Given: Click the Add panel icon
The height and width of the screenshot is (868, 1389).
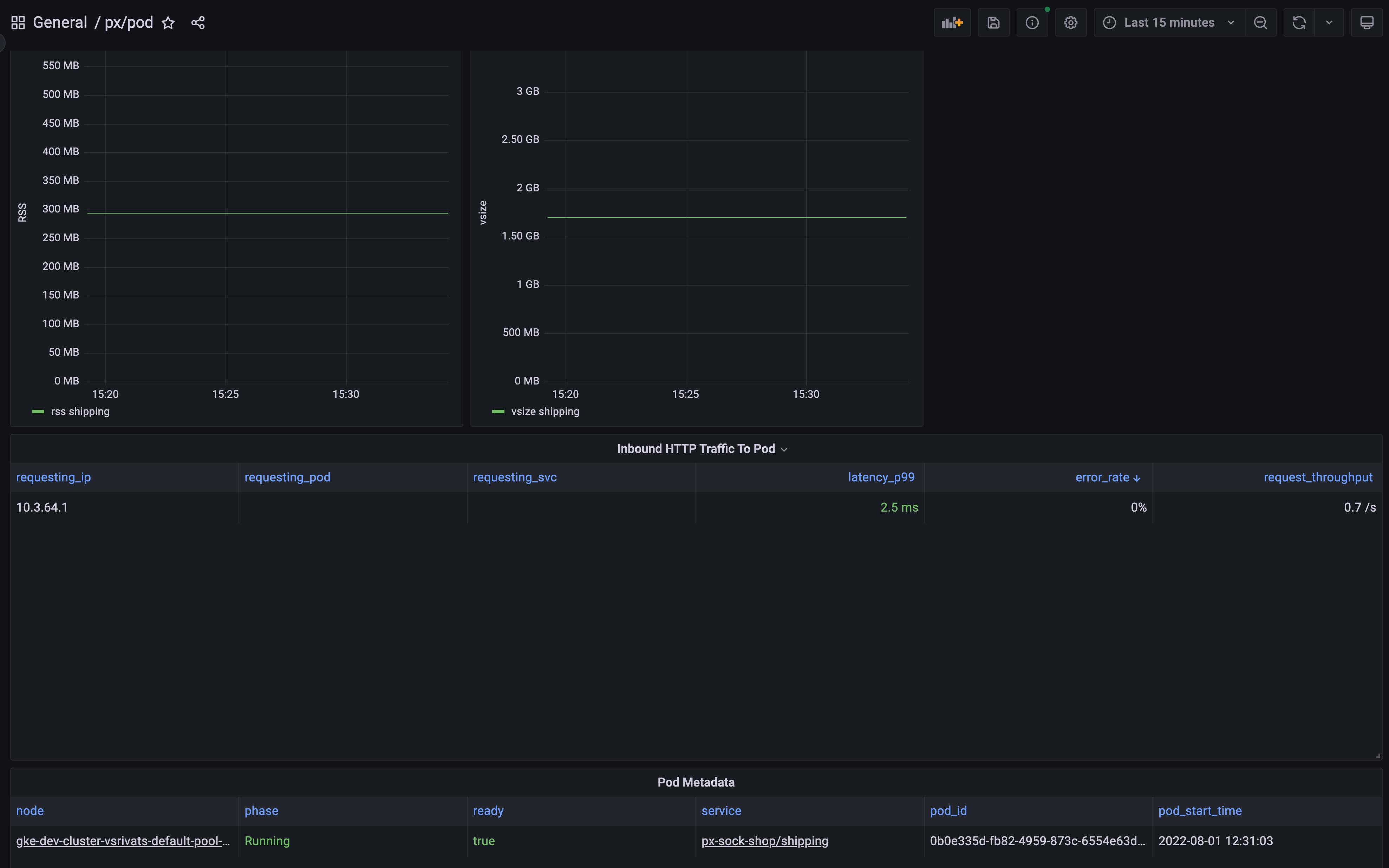Looking at the screenshot, I should 951,23.
